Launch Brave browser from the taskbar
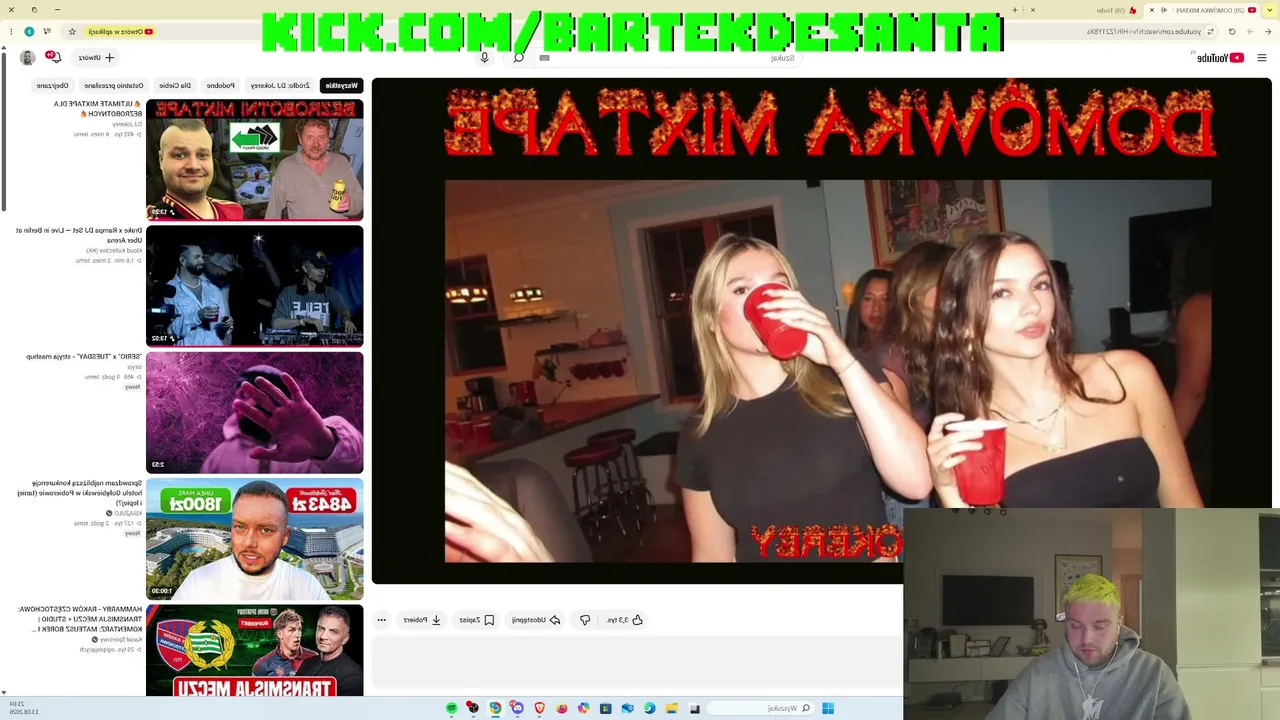1280x720 pixels. coord(540,709)
